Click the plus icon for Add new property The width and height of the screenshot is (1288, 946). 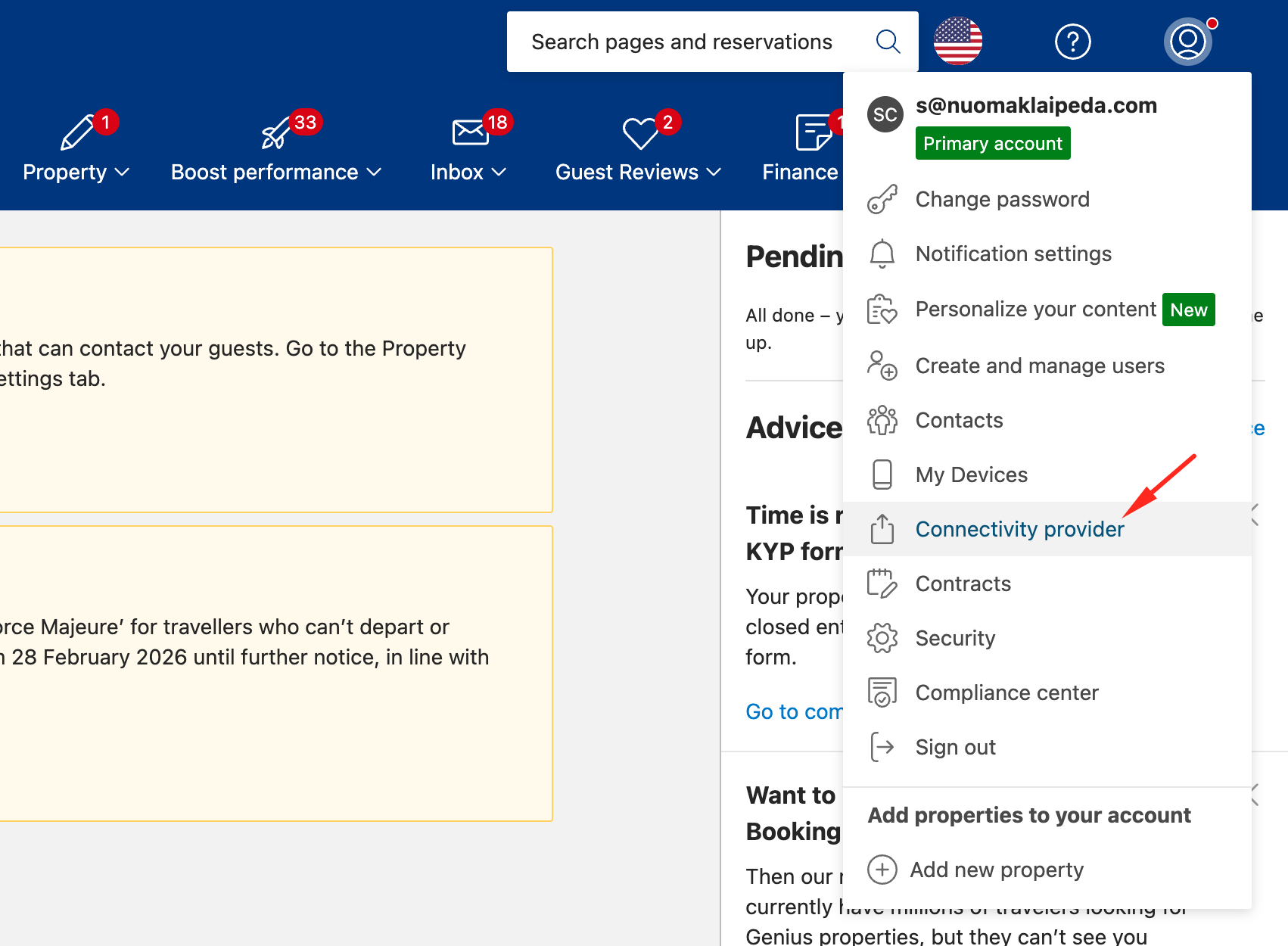[x=882, y=870]
